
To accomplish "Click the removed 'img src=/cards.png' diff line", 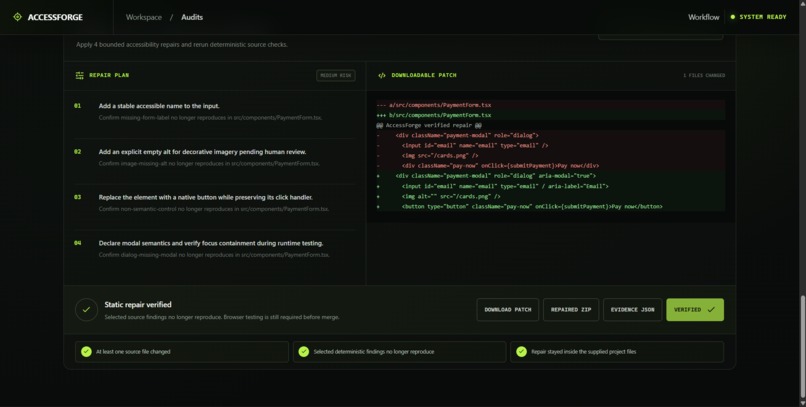I will click(x=551, y=155).
